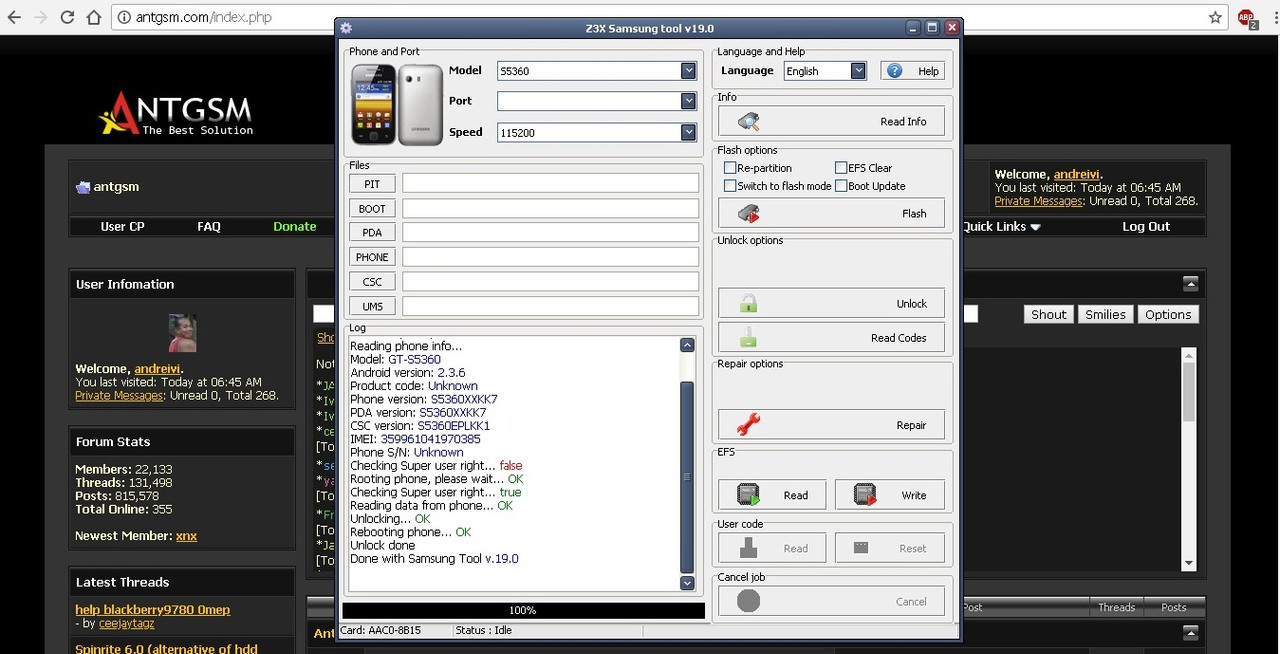The height and width of the screenshot is (654, 1280).
Task: Open FAQ in forum navbar
Action: click(209, 227)
